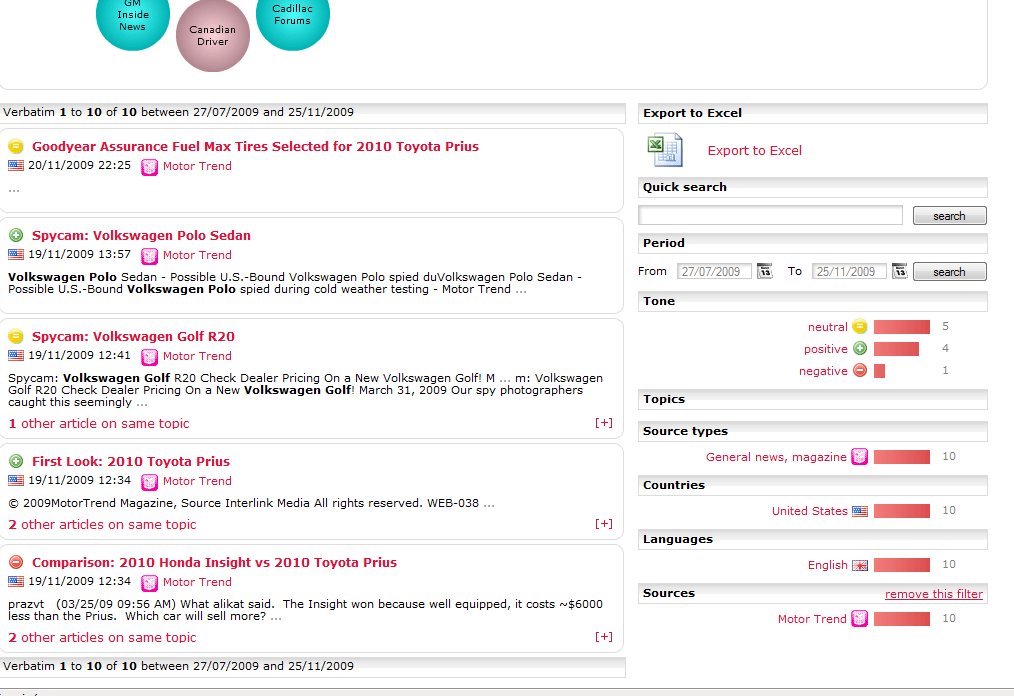Expand related articles under Honda Insight vs Prius

click(x=604, y=637)
